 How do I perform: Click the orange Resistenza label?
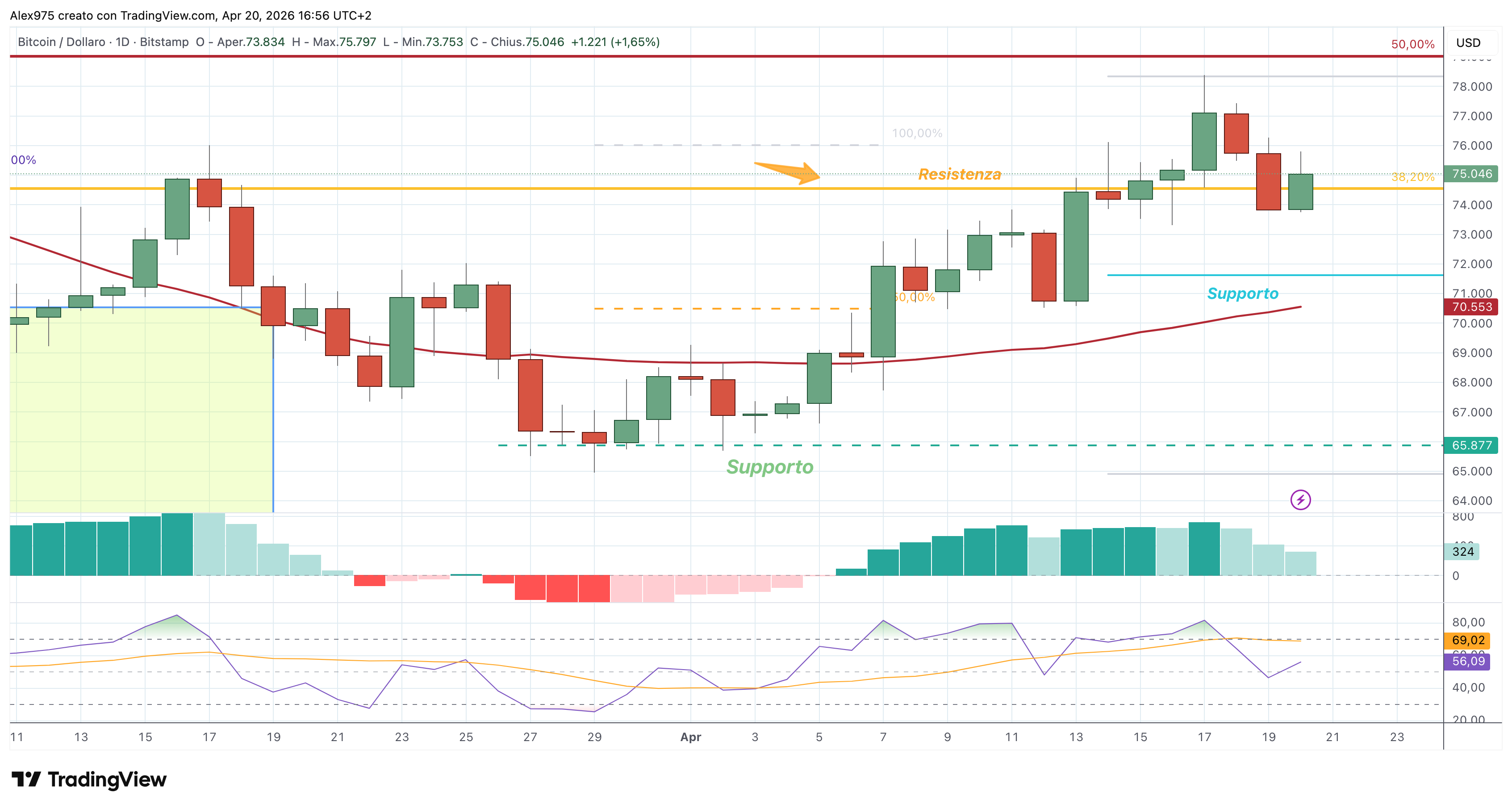pyautogui.click(x=960, y=174)
